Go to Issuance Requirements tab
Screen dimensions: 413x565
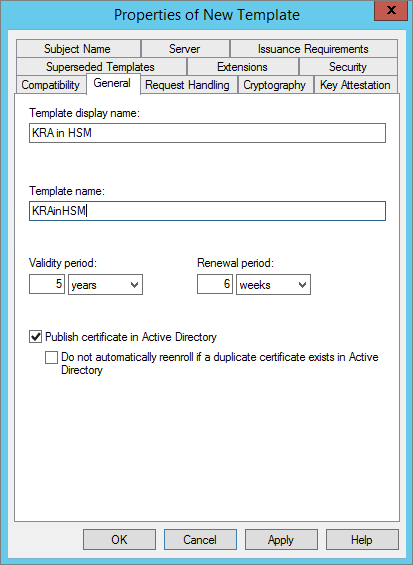(x=314, y=49)
